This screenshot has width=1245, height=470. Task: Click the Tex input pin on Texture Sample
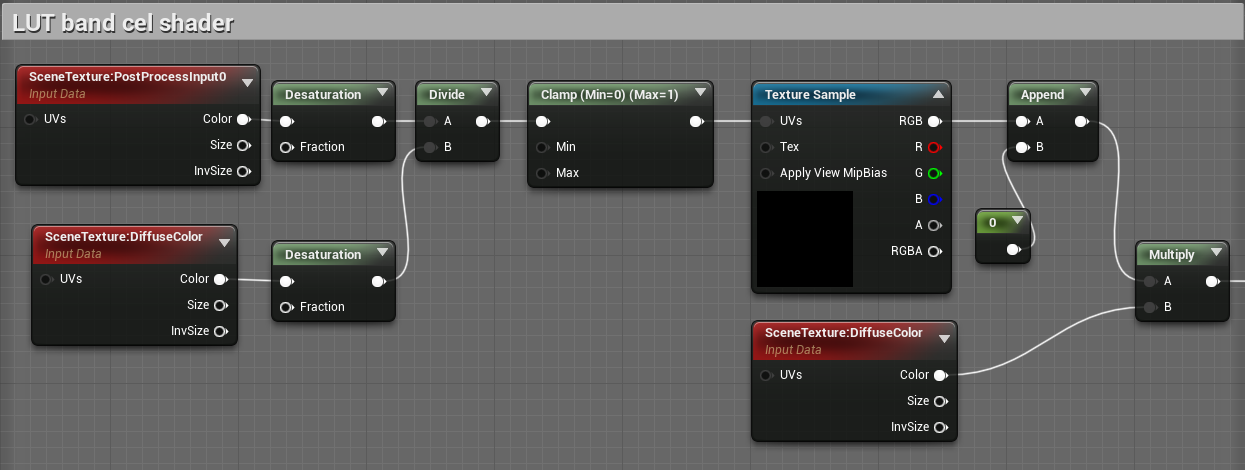coord(766,147)
